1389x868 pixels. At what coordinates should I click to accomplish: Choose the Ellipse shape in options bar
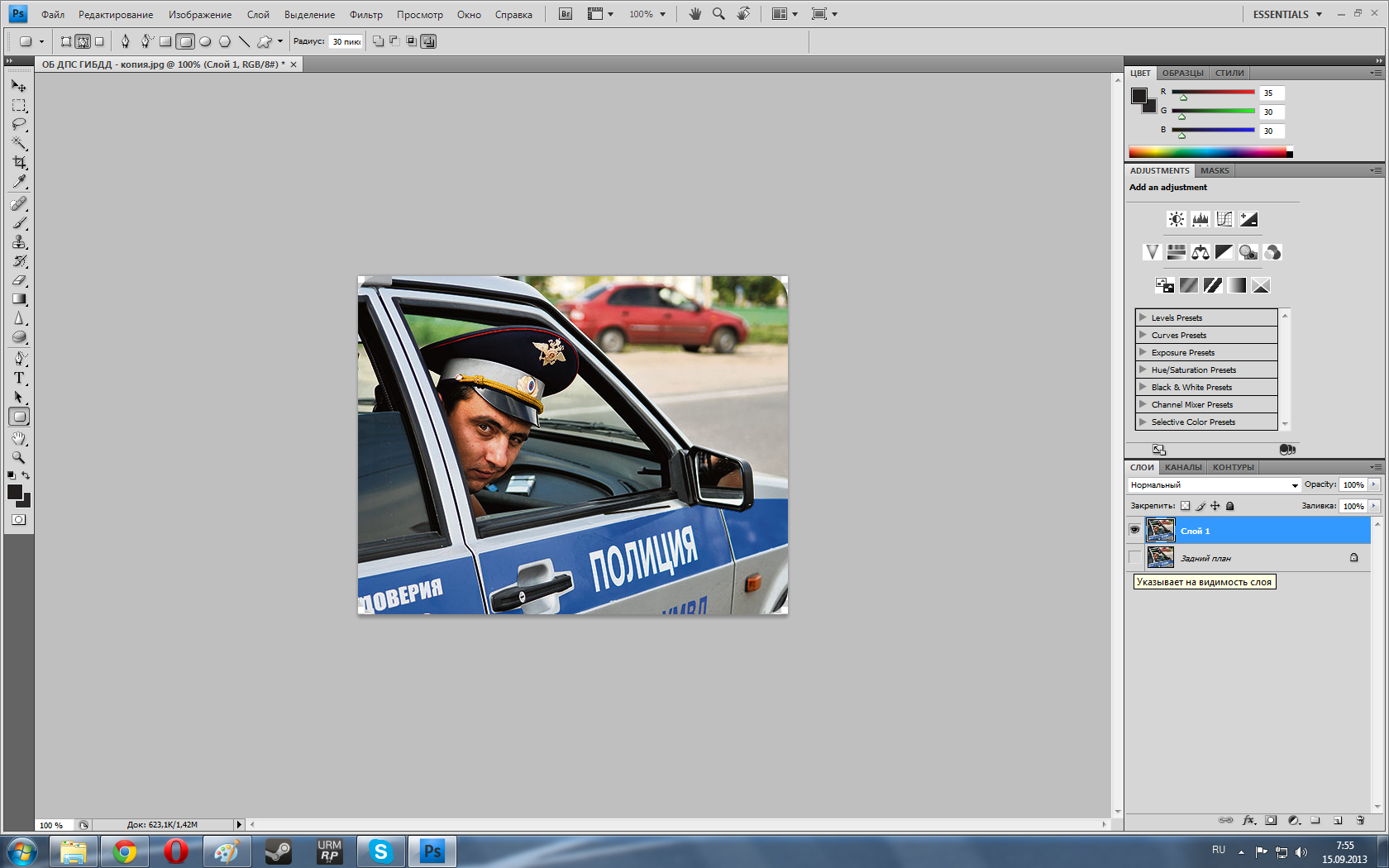click(x=205, y=41)
